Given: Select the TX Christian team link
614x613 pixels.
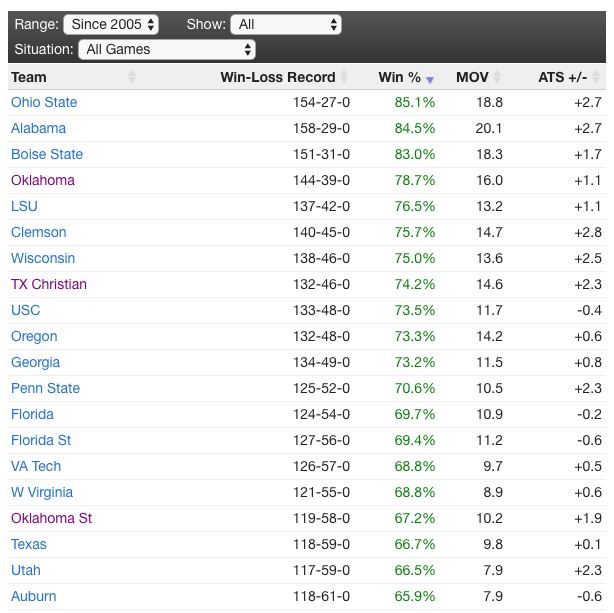Looking at the screenshot, I should [x=49, y=284].
